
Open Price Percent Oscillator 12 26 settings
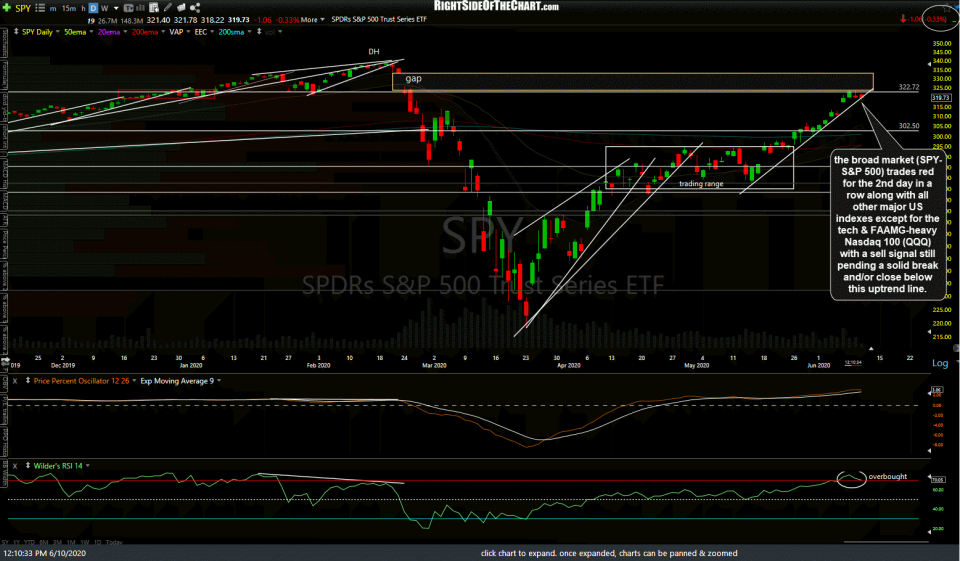tap(81, 381)
